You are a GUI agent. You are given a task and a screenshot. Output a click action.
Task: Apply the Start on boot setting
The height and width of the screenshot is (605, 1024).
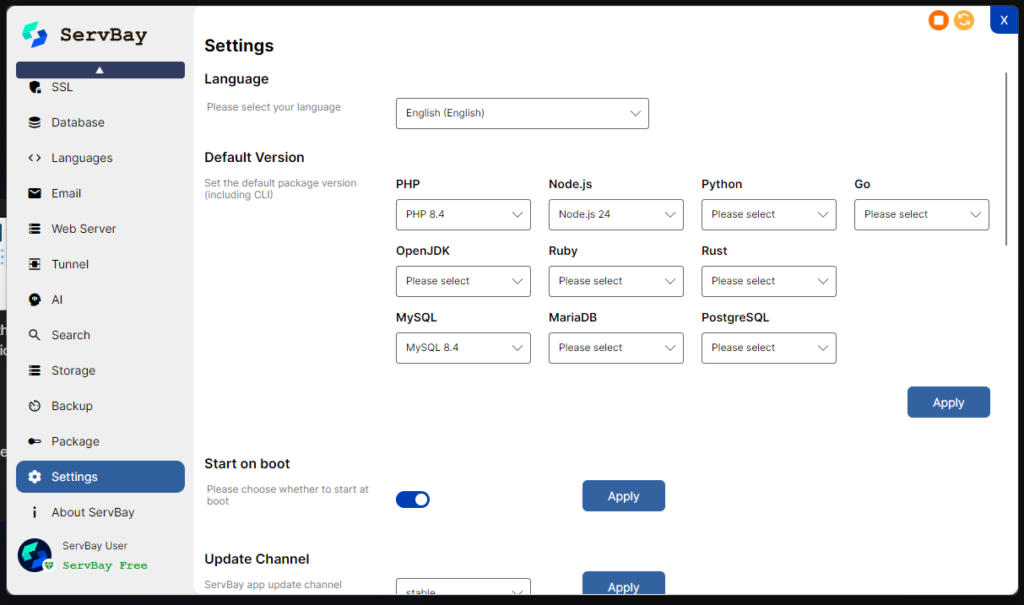[x=624, y=496]
